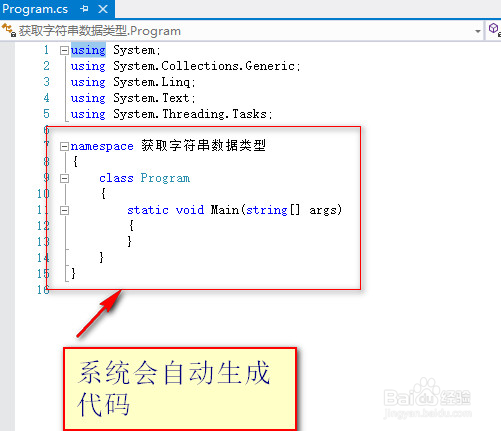Click line number 5 in the gutter
Image resolution: width=501 pixels, height=431 pixels.
(46, 114)
